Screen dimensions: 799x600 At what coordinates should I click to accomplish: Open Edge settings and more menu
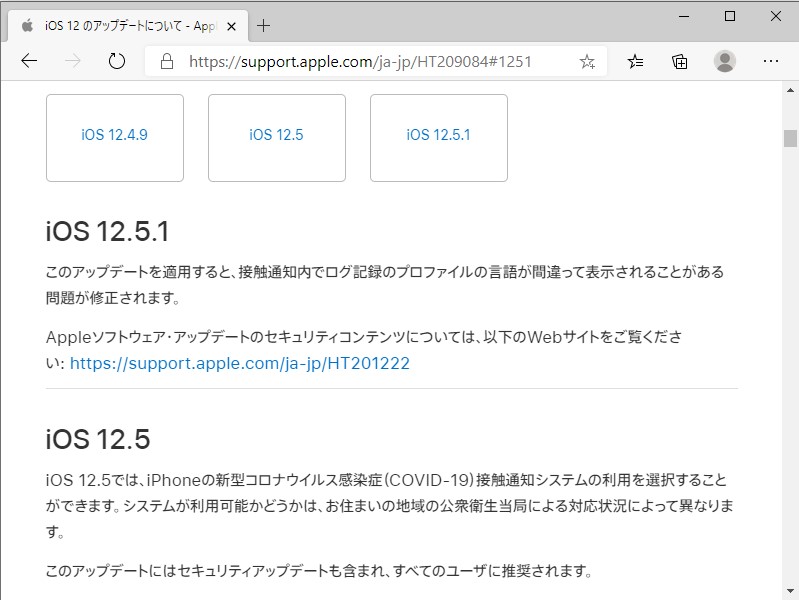click(x=770, y=61)
